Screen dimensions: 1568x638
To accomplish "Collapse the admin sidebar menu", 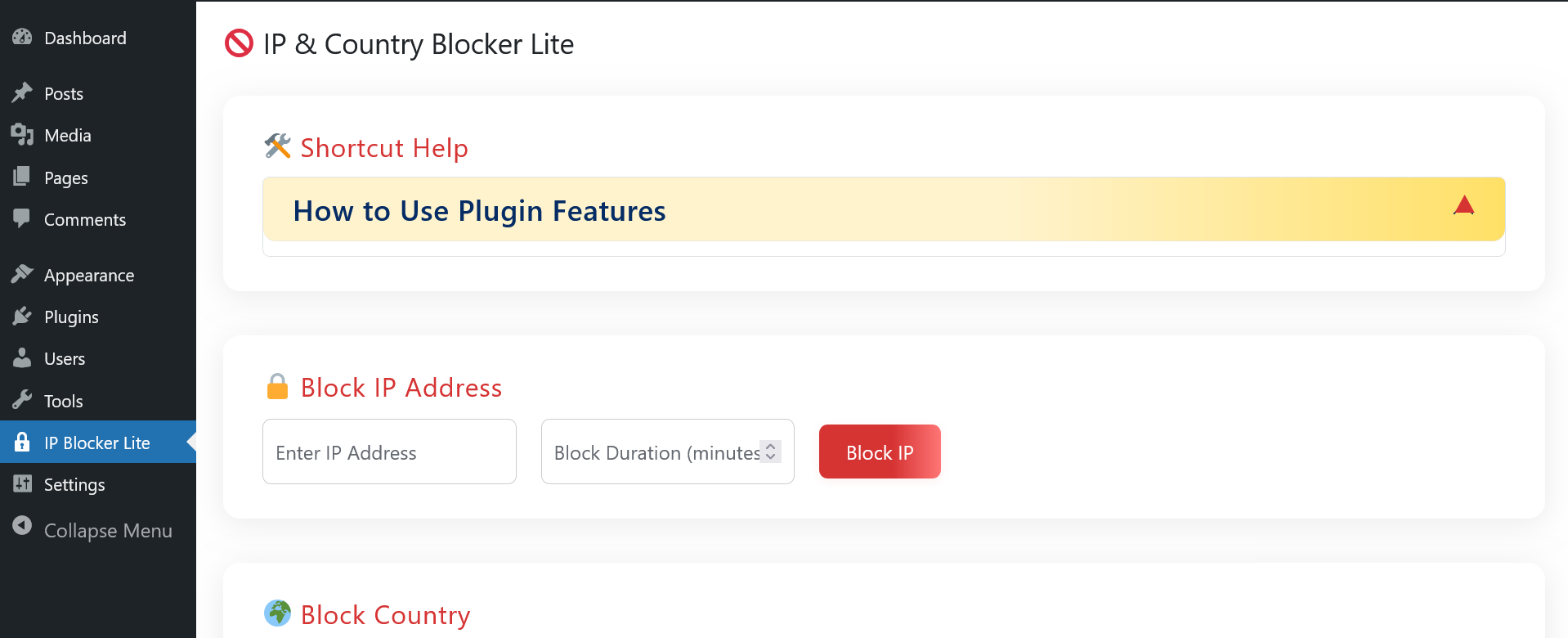I will pos(107,531).
